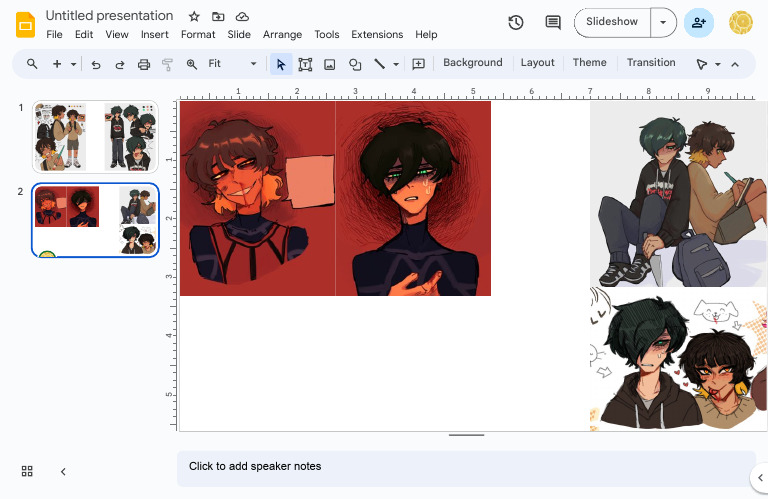Open the Tools menu
The width and height of the screenshot is (768, 499).
327,35
